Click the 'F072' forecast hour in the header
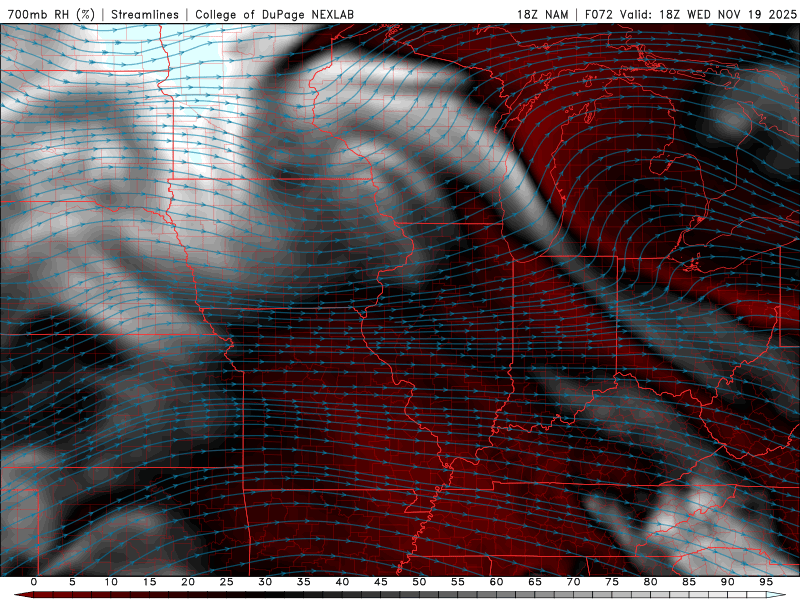 tap(599, 14)
